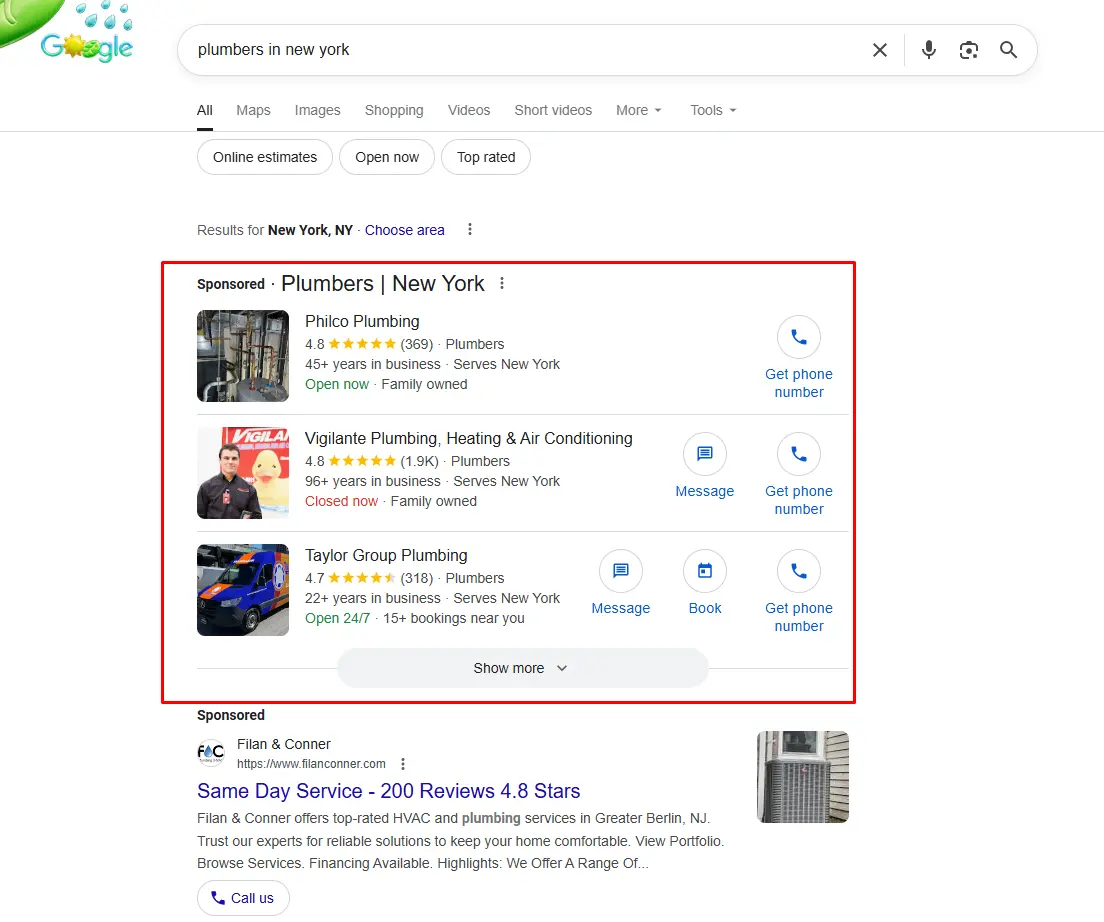The image size is (1104, 922).
Task: Toggle the Open now filter chip
Action: pyautogui.click(x=387, y=157)
